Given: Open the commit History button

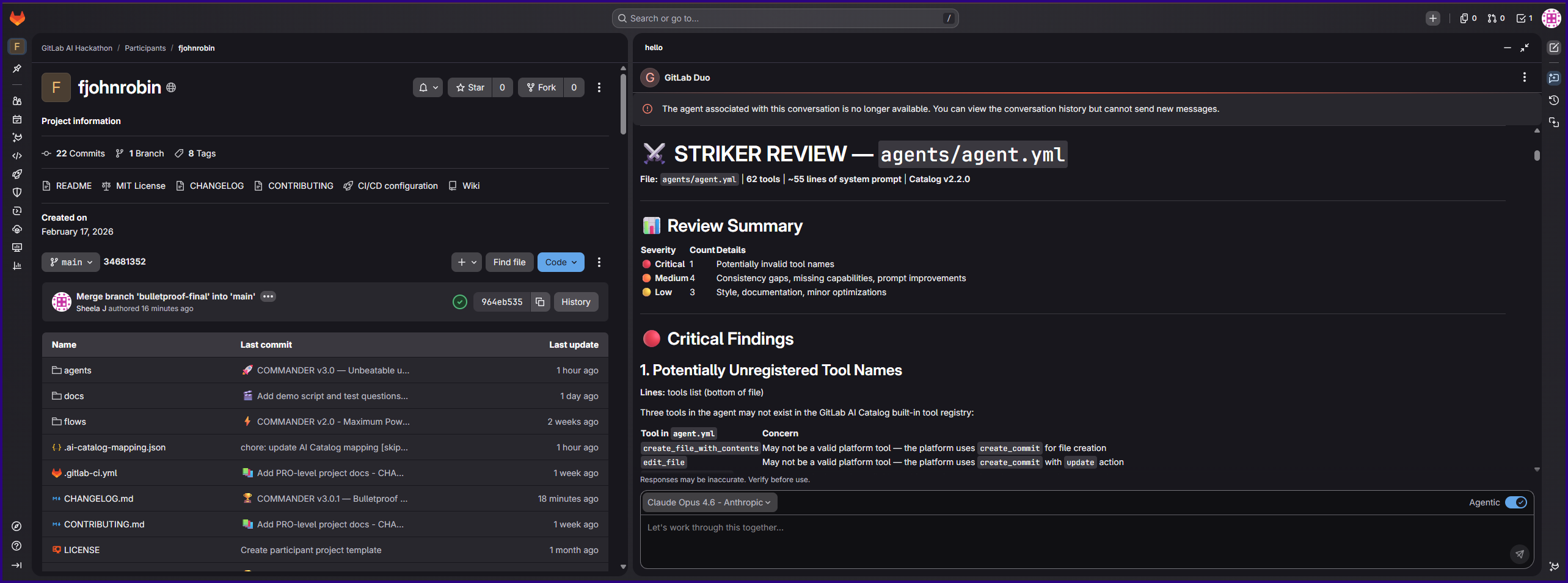Looking at the screenshot, I should (x=576, y=302).
